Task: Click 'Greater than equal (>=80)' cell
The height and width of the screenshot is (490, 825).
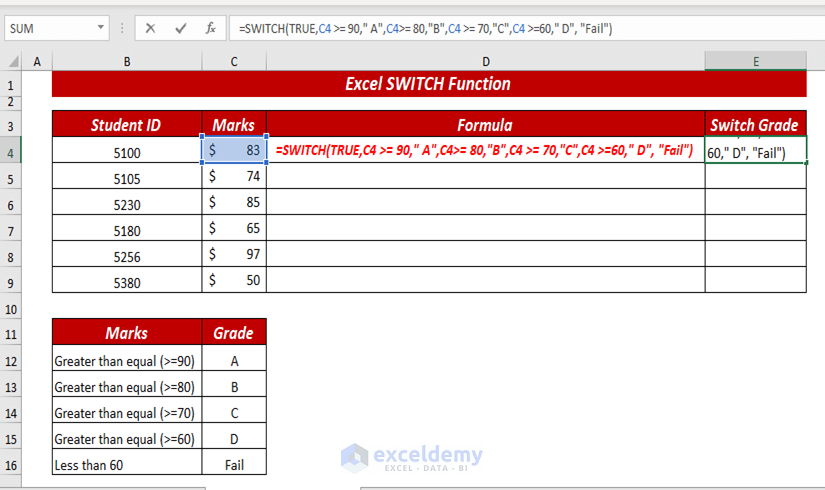Action: coord(127,386)
